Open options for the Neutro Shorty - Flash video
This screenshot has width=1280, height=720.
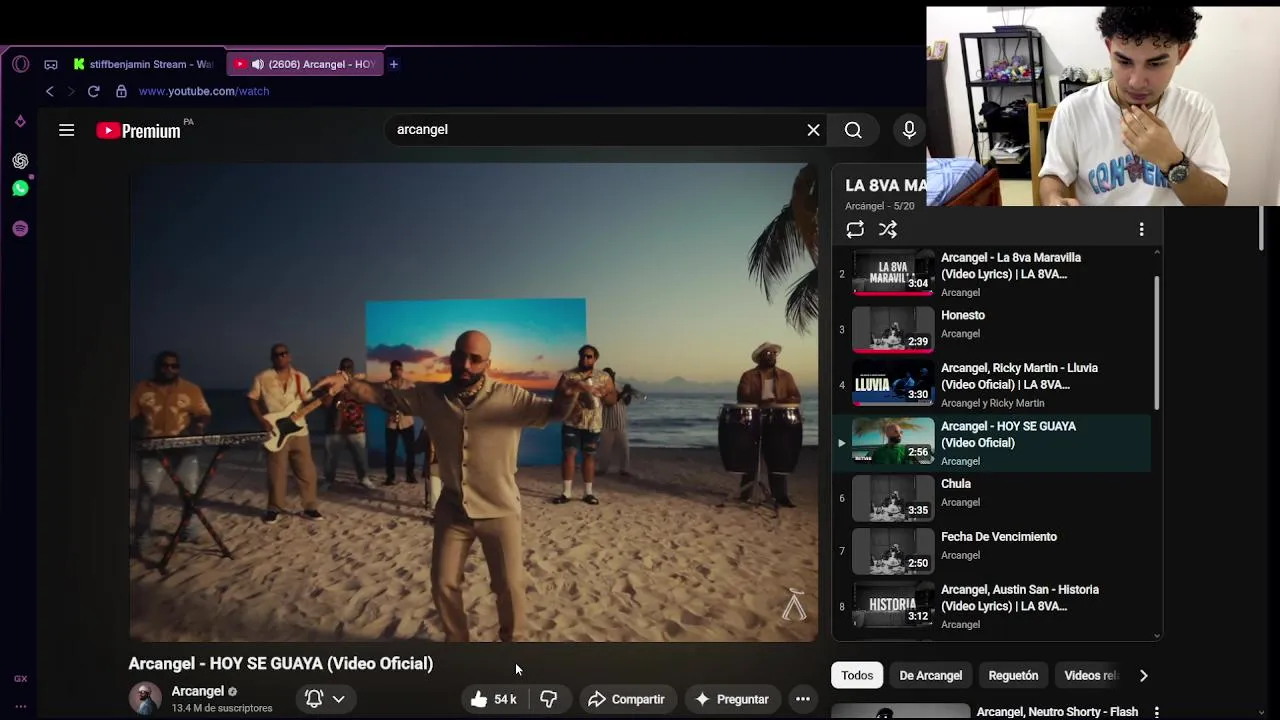coord(1156,712)
